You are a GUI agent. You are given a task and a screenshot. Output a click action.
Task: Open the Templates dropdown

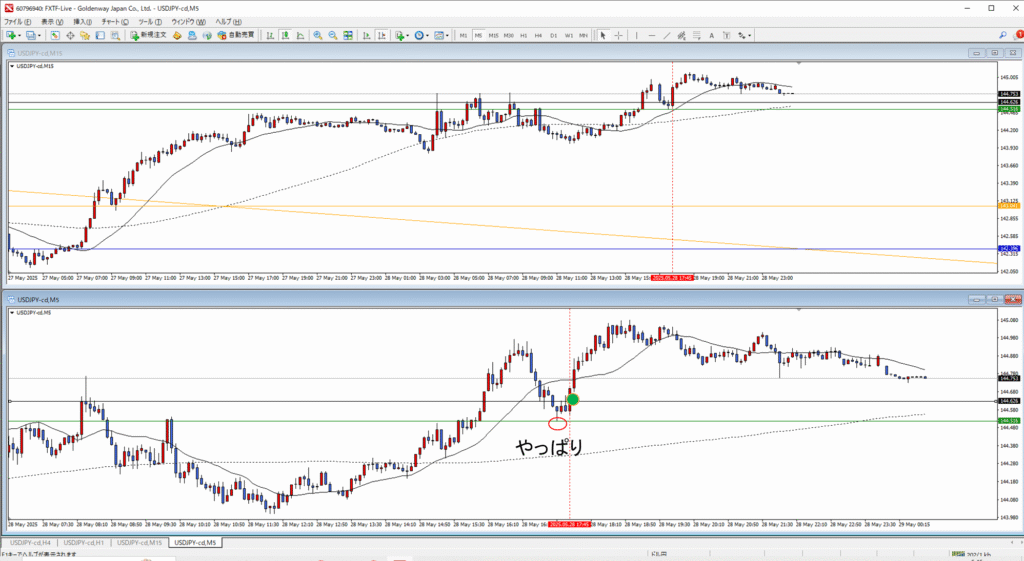(441, 35)
